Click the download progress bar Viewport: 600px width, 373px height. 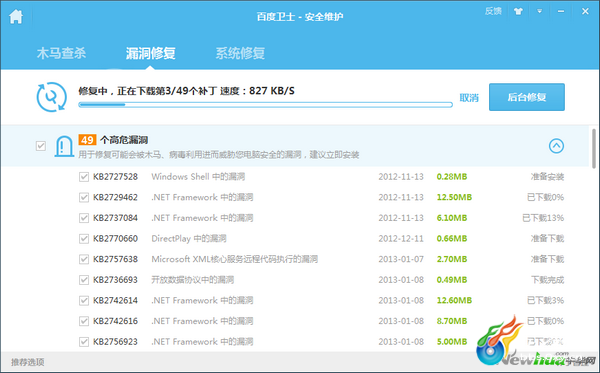pos(266,104)
